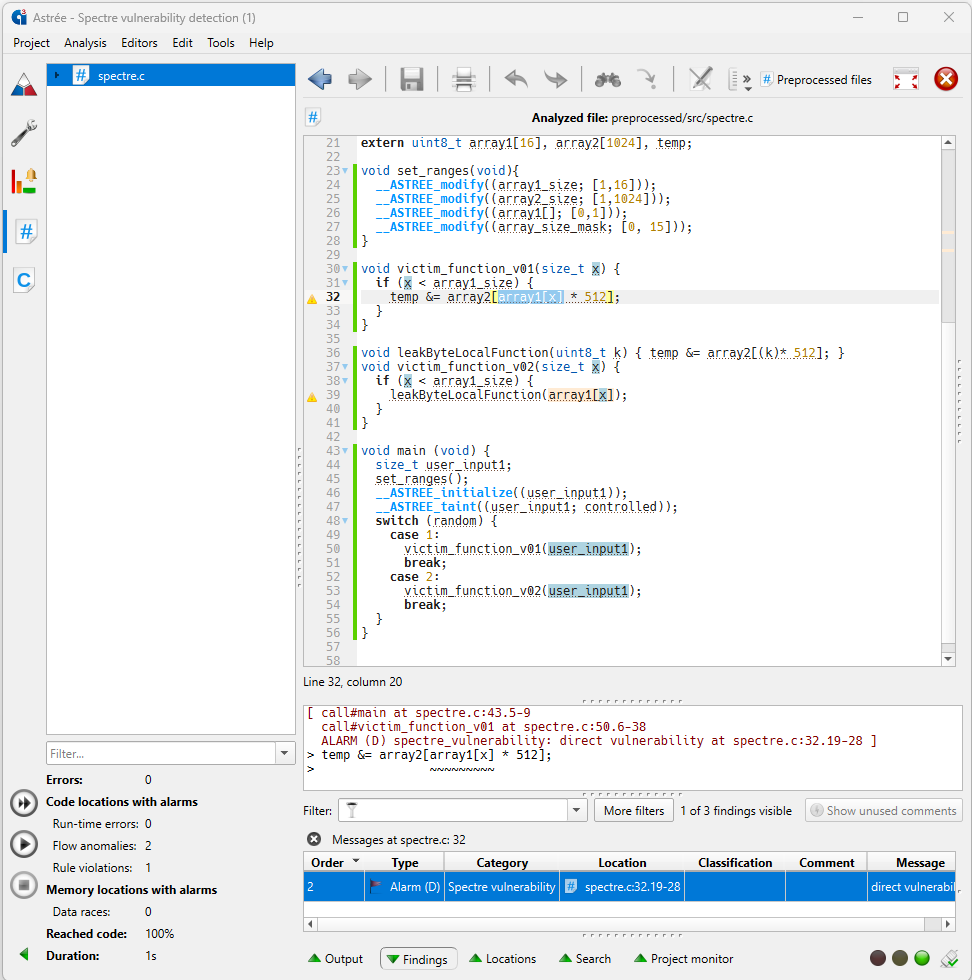
Task: Click Show unused comments button
Action: coord(883,810)
